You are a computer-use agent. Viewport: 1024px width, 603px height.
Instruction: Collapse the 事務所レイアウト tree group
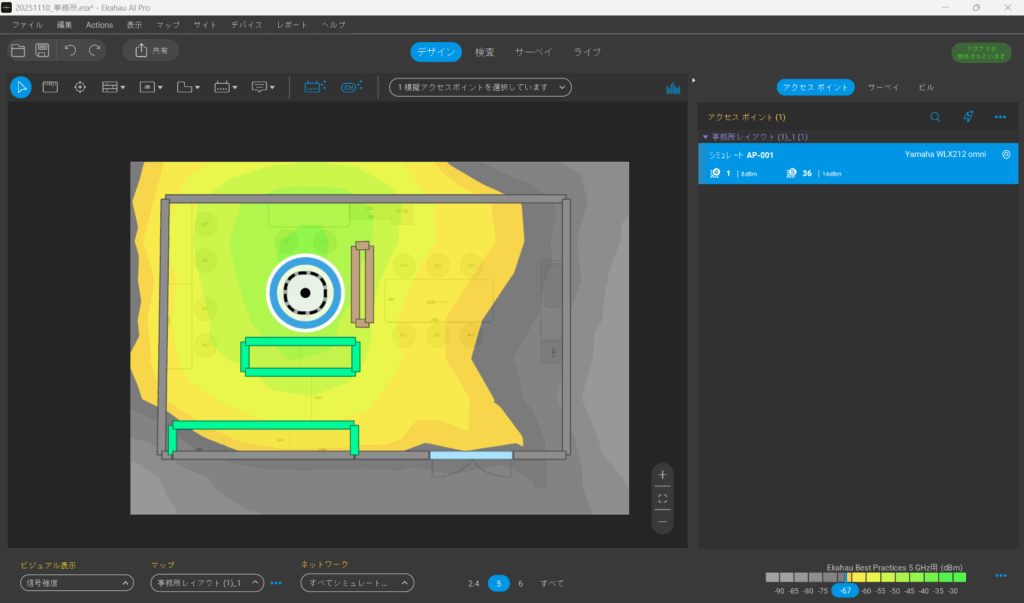coord(705,137)
